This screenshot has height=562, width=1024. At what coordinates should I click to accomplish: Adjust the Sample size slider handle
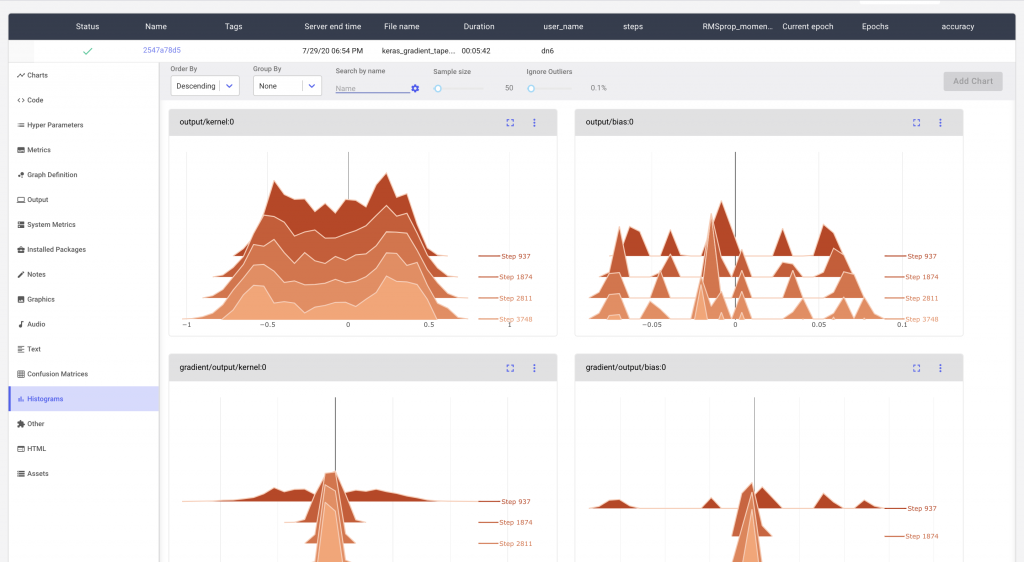[x=438, y=88]
